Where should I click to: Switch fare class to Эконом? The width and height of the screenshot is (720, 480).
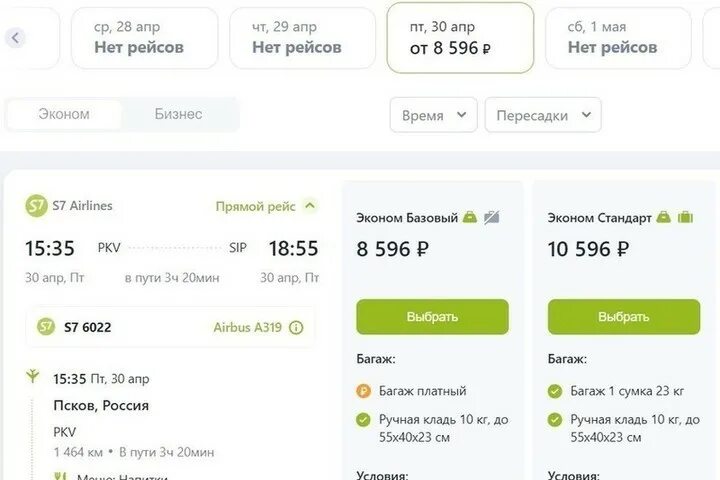click(x=64, y=114)
